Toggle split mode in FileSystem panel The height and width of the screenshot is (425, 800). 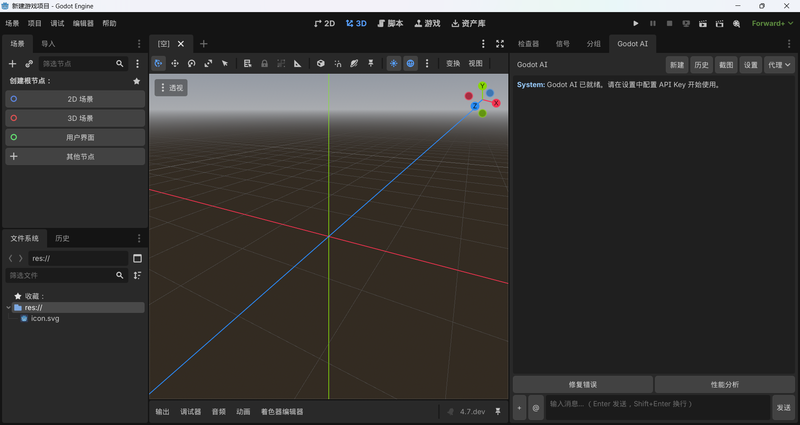click(137, 258)
